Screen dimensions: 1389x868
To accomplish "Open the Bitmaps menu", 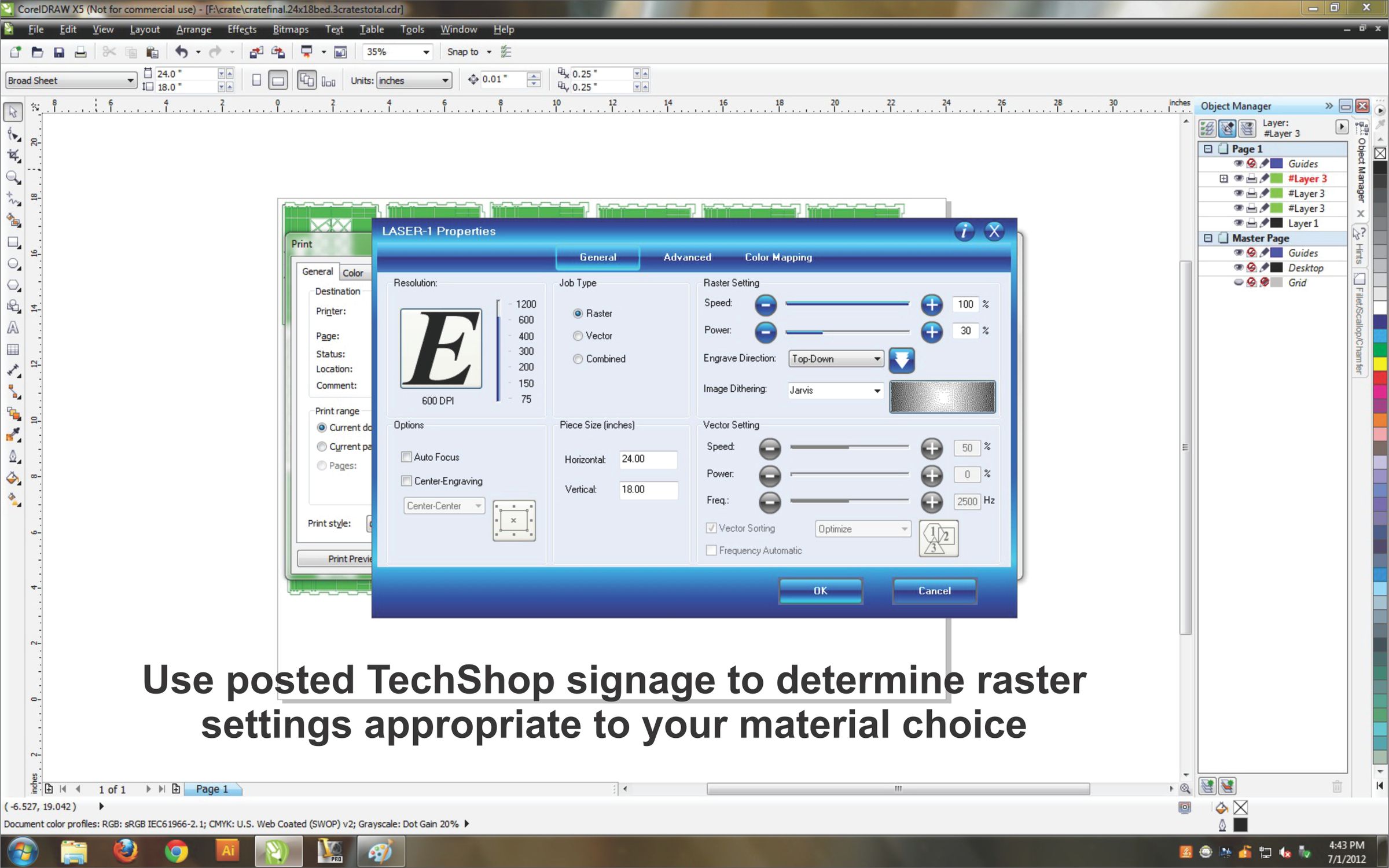I will 290,29.
